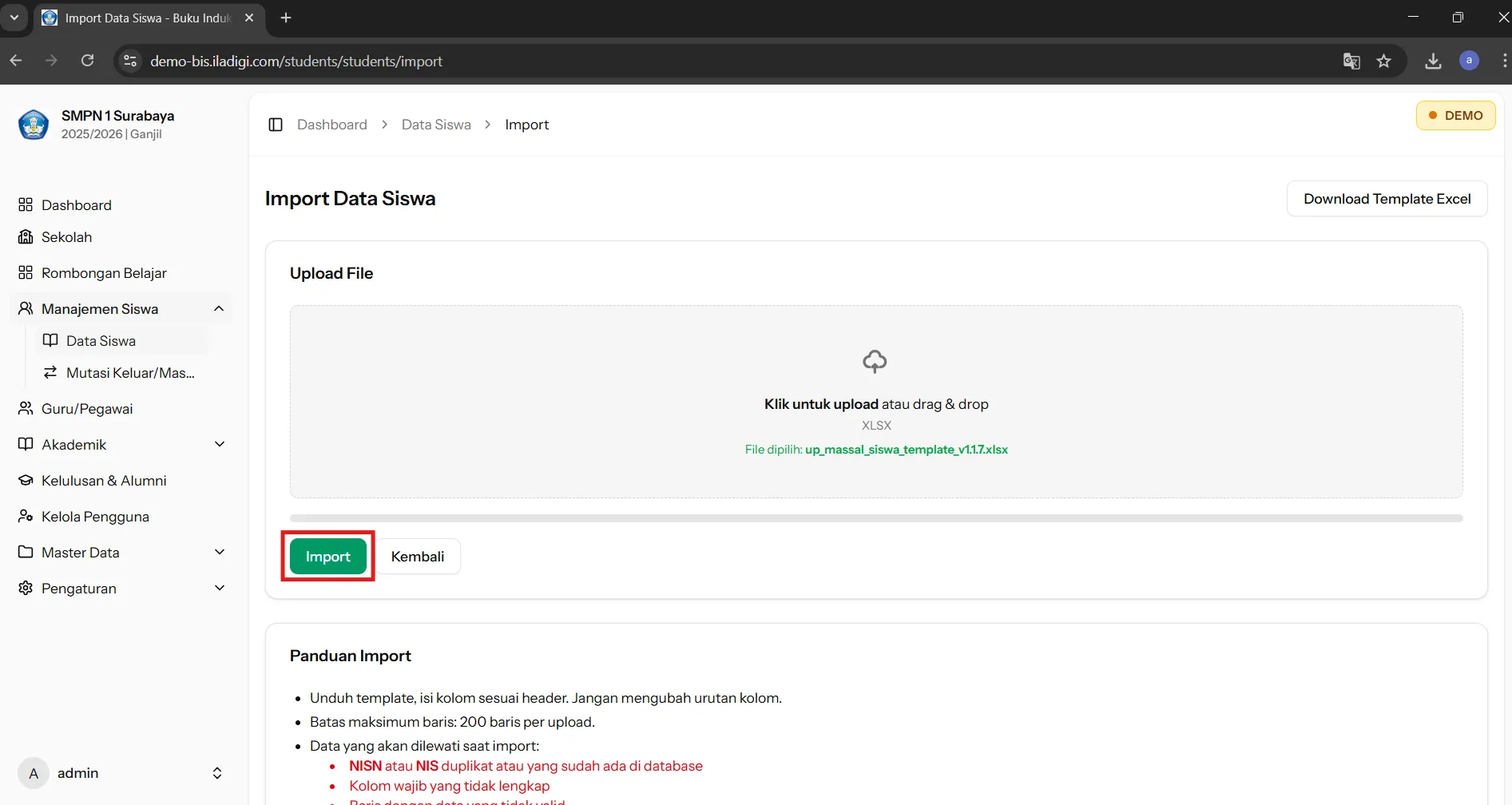Click Download Template Excel button
The image size is (1512, 805).
pyautogui.click(x=1387, y=199)
